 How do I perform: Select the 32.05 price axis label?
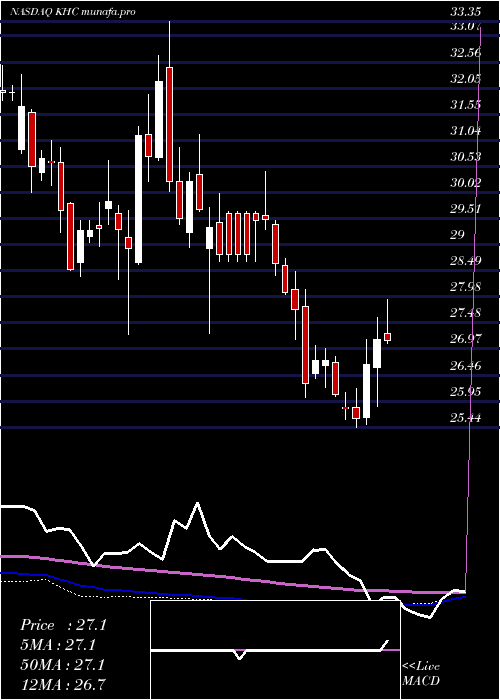pos(465,79)
